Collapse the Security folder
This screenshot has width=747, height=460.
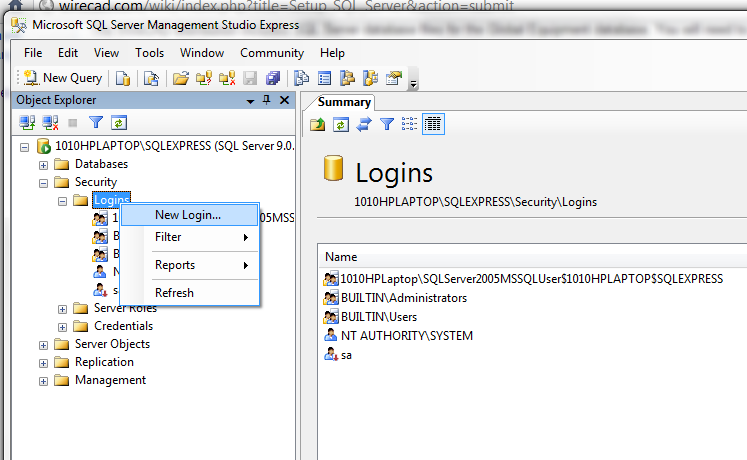43,183
